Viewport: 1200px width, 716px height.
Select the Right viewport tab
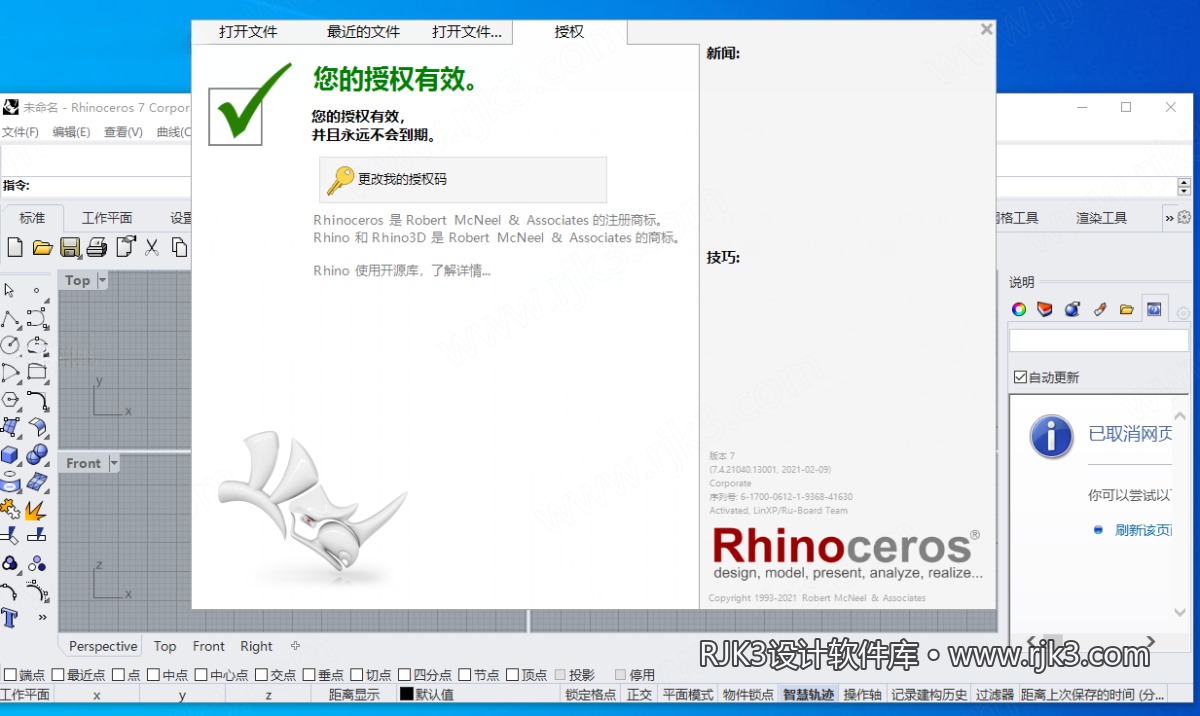[x=256, y=646]
